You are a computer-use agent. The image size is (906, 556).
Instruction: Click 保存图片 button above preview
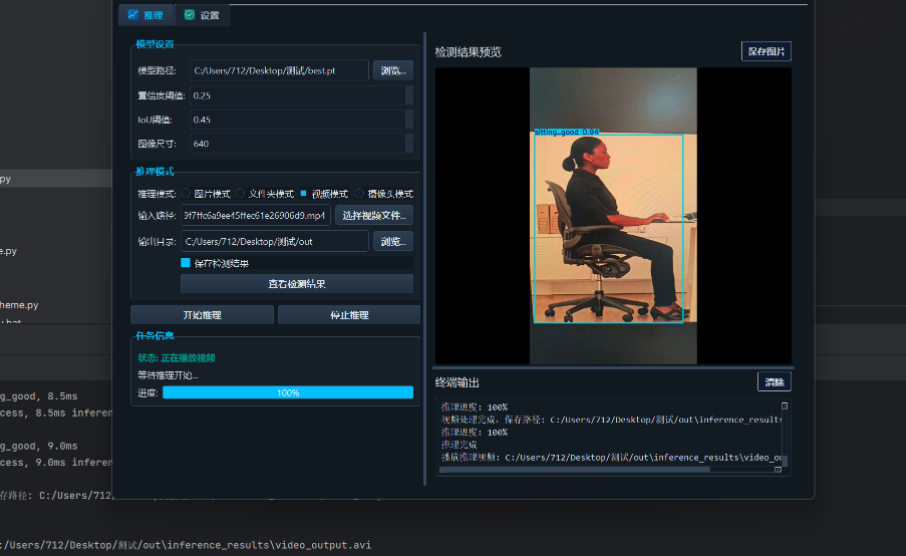point(766,51)
